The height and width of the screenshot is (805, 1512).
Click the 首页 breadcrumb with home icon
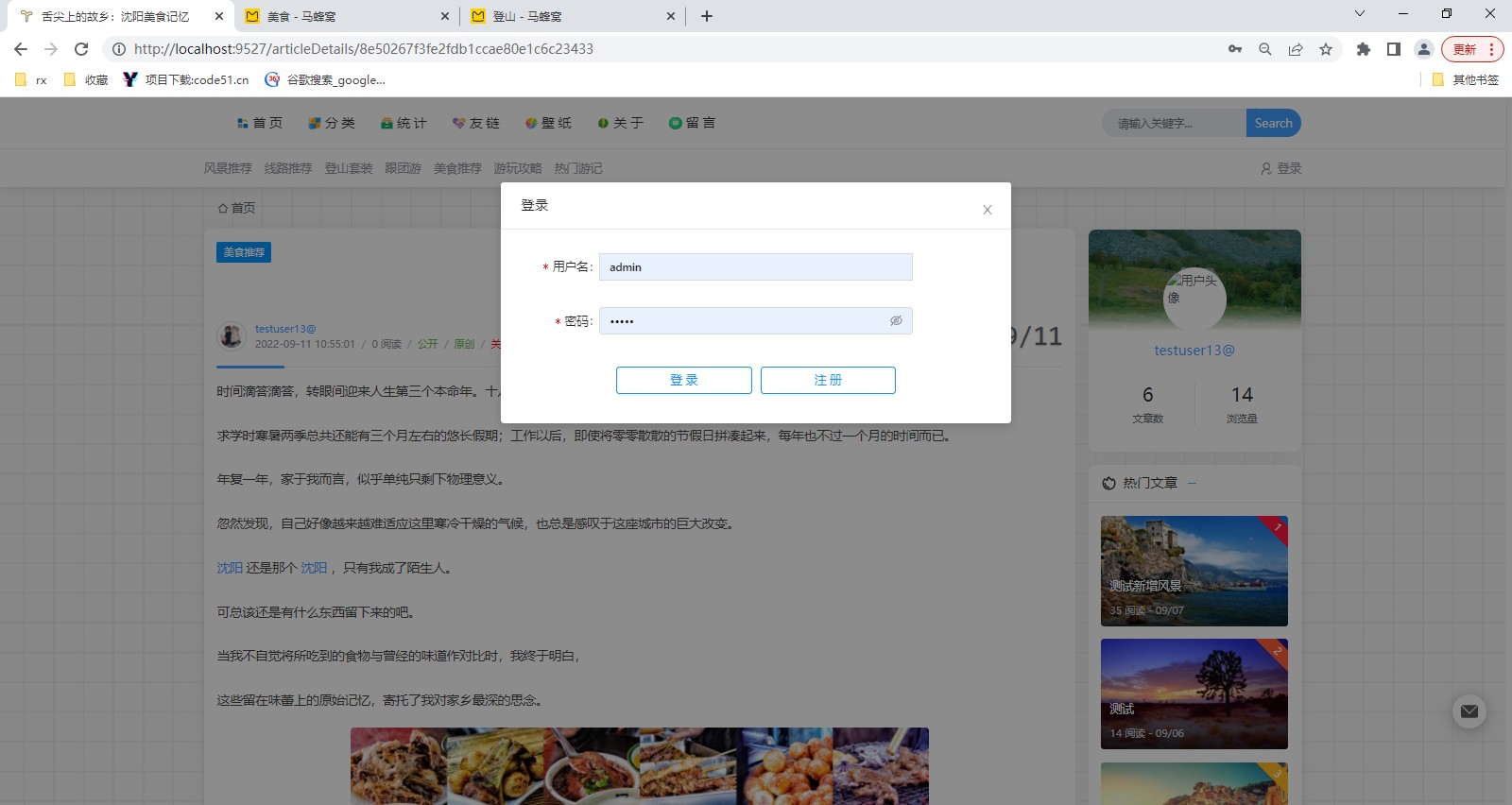tap(236, 208)
